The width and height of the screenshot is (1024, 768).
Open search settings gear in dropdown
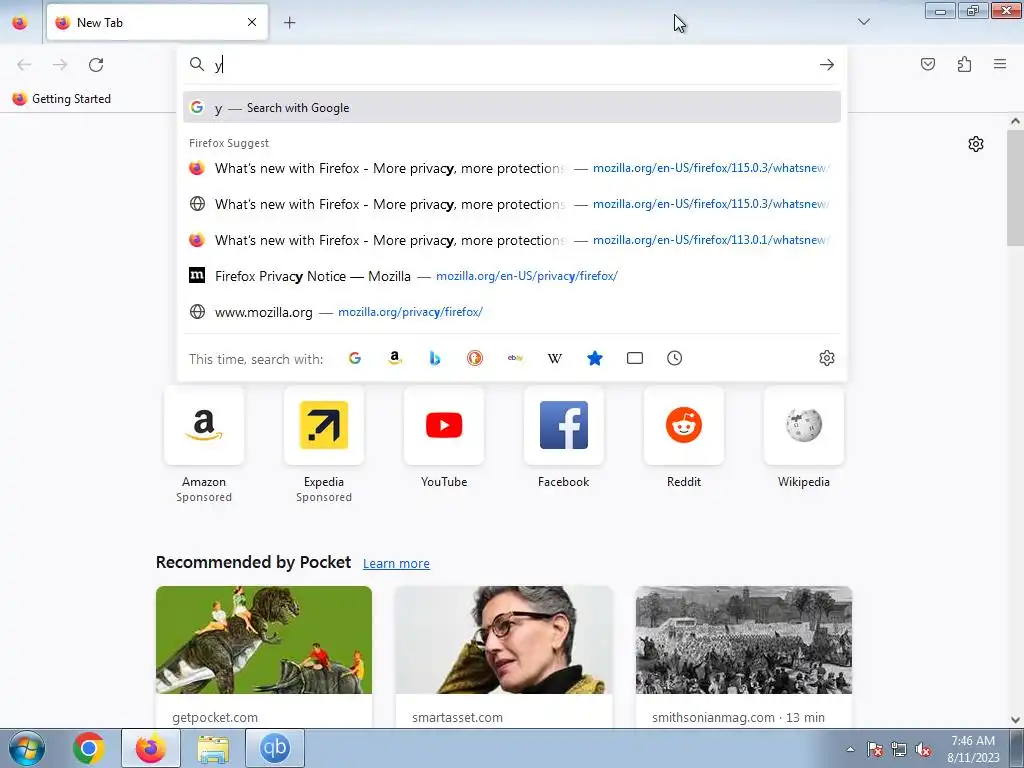click(x=827, y=358)
